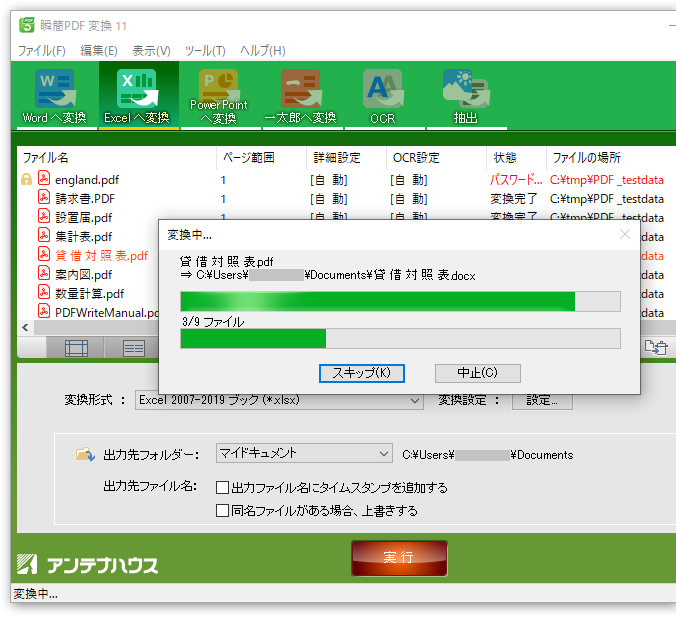Screen dimensions: 676x617
Task: Click 詳細設定 [自動] cell of 請求書.PDF
Action: click(x=329, y=199)
